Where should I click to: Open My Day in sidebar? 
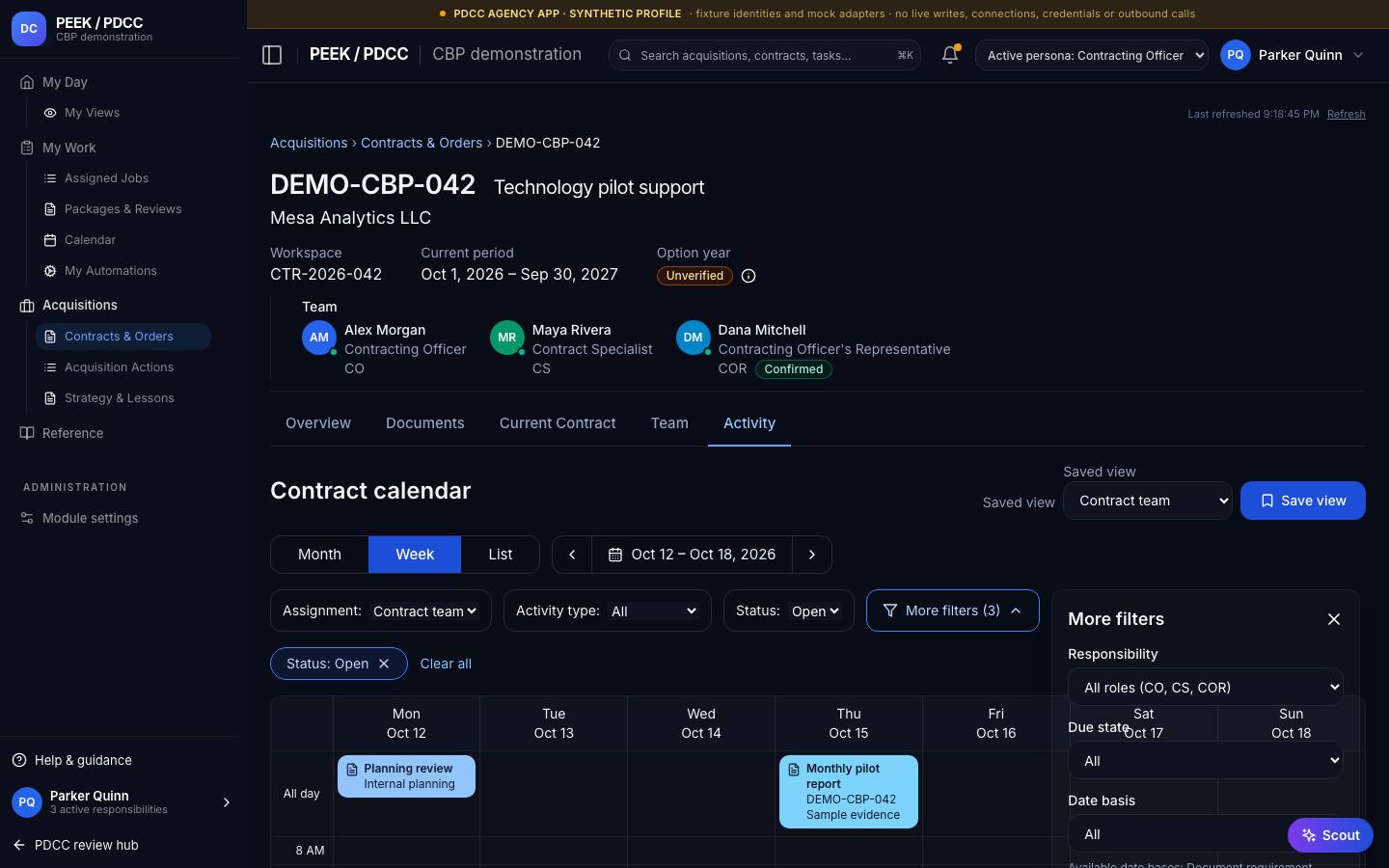pyautogui.click(x=65, y=82)
